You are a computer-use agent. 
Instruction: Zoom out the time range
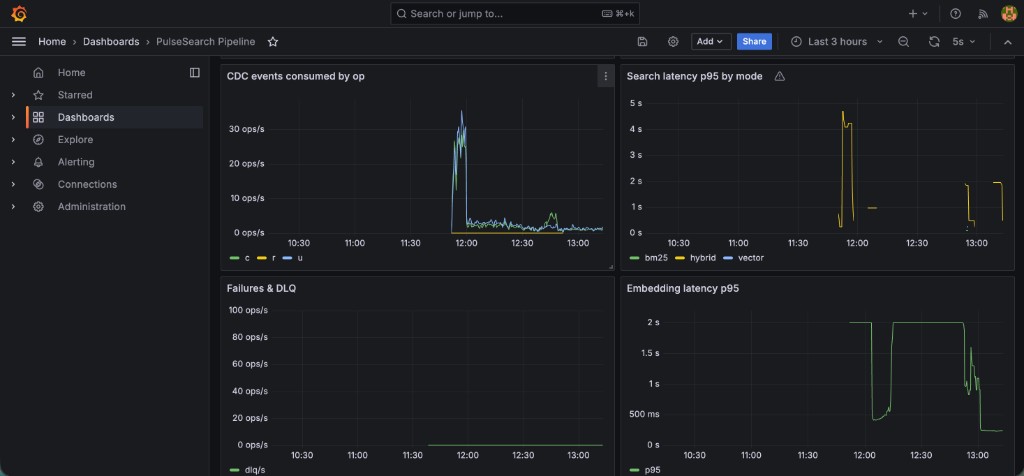[x=903, y=42]
